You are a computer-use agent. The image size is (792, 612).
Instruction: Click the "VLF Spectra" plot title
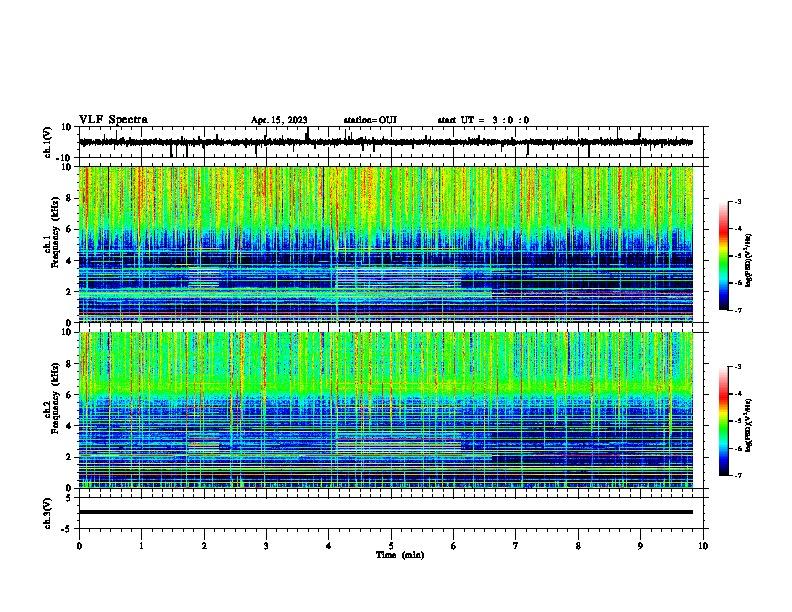[113, 119]
